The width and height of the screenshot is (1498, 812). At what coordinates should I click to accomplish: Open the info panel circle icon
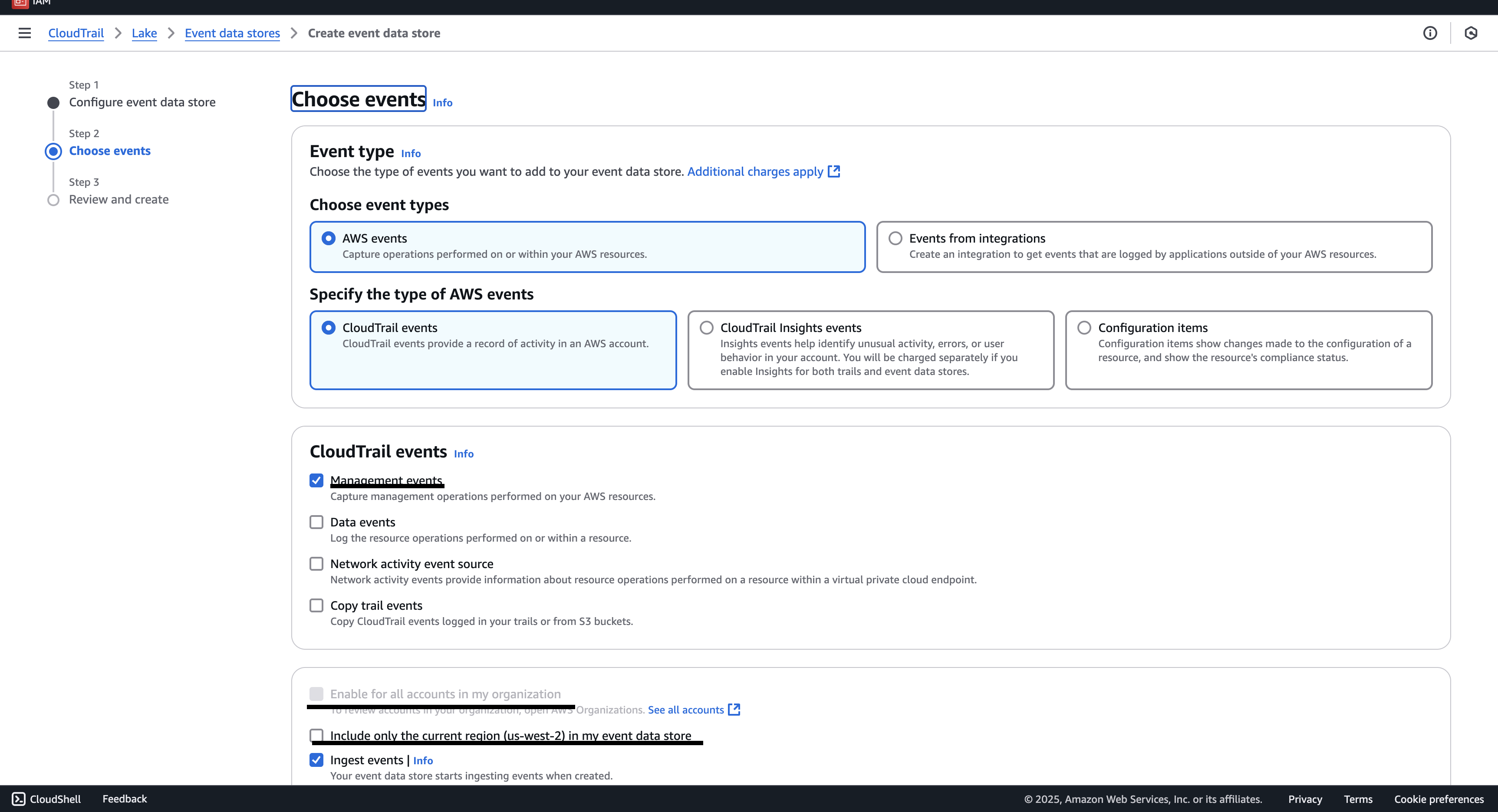[1430, 33]
